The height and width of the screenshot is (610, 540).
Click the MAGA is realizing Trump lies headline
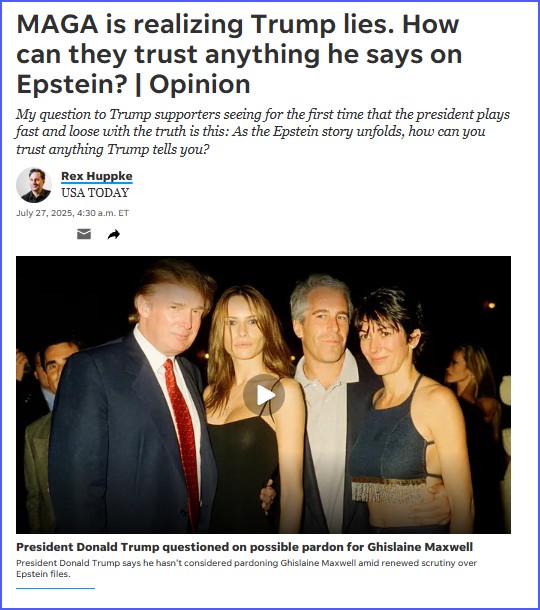click(239, 54)
